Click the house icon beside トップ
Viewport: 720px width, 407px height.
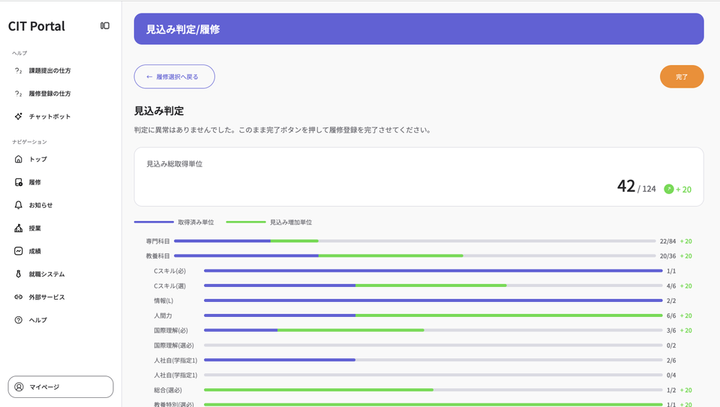click(x=18, y=159)
